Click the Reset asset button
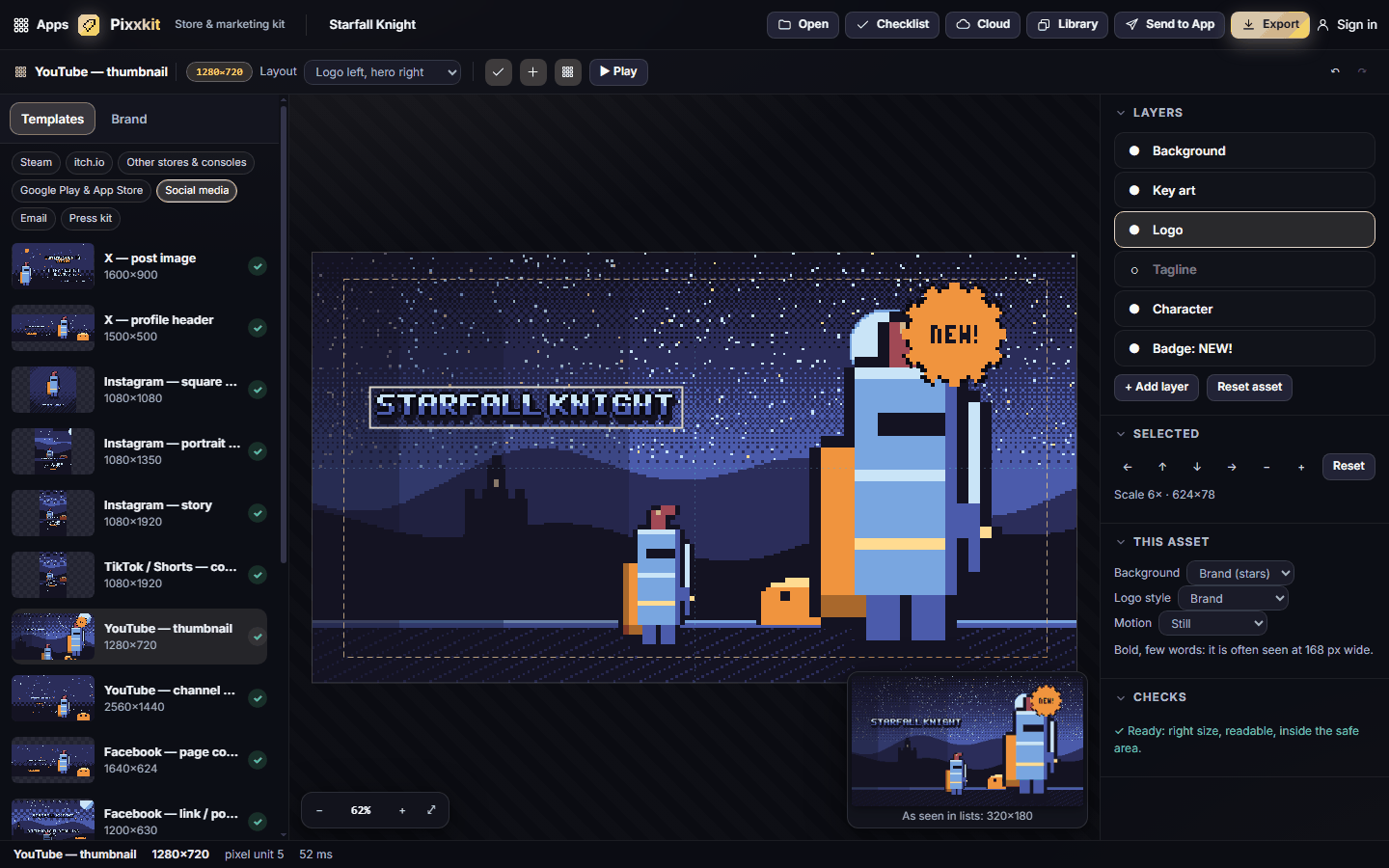The height and width of the screenshot is (868, 1389). [1249, 387]
